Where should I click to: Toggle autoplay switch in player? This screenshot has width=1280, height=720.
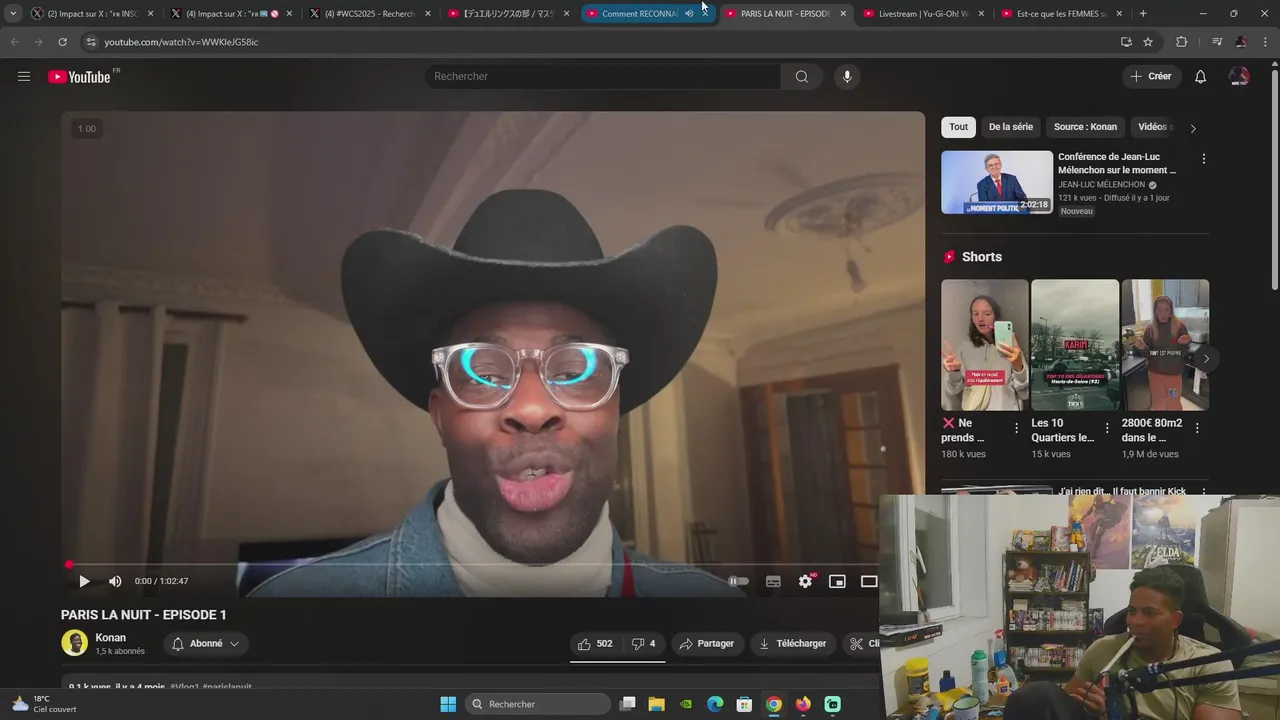[x=738, y=581]
